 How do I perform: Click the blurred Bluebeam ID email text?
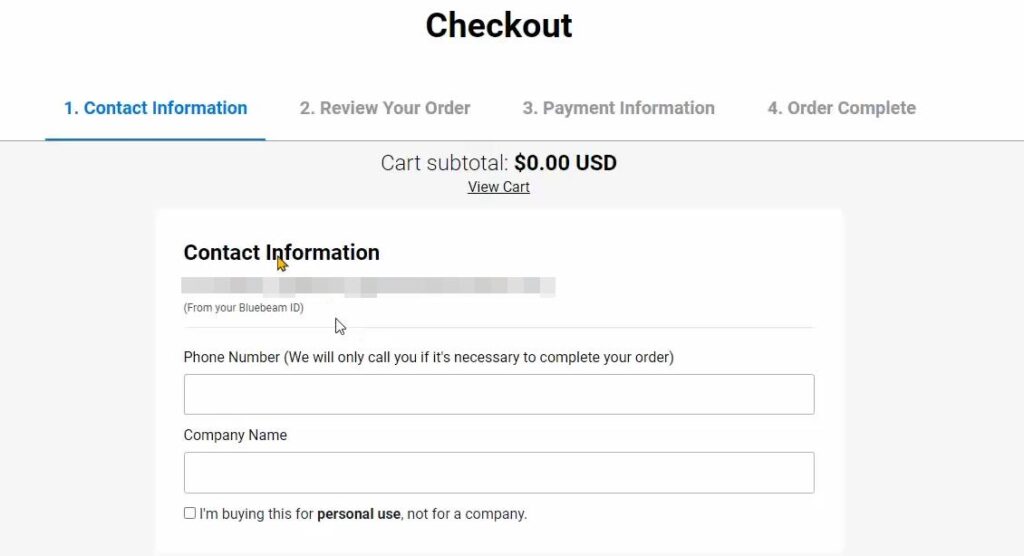coord(368,287)
